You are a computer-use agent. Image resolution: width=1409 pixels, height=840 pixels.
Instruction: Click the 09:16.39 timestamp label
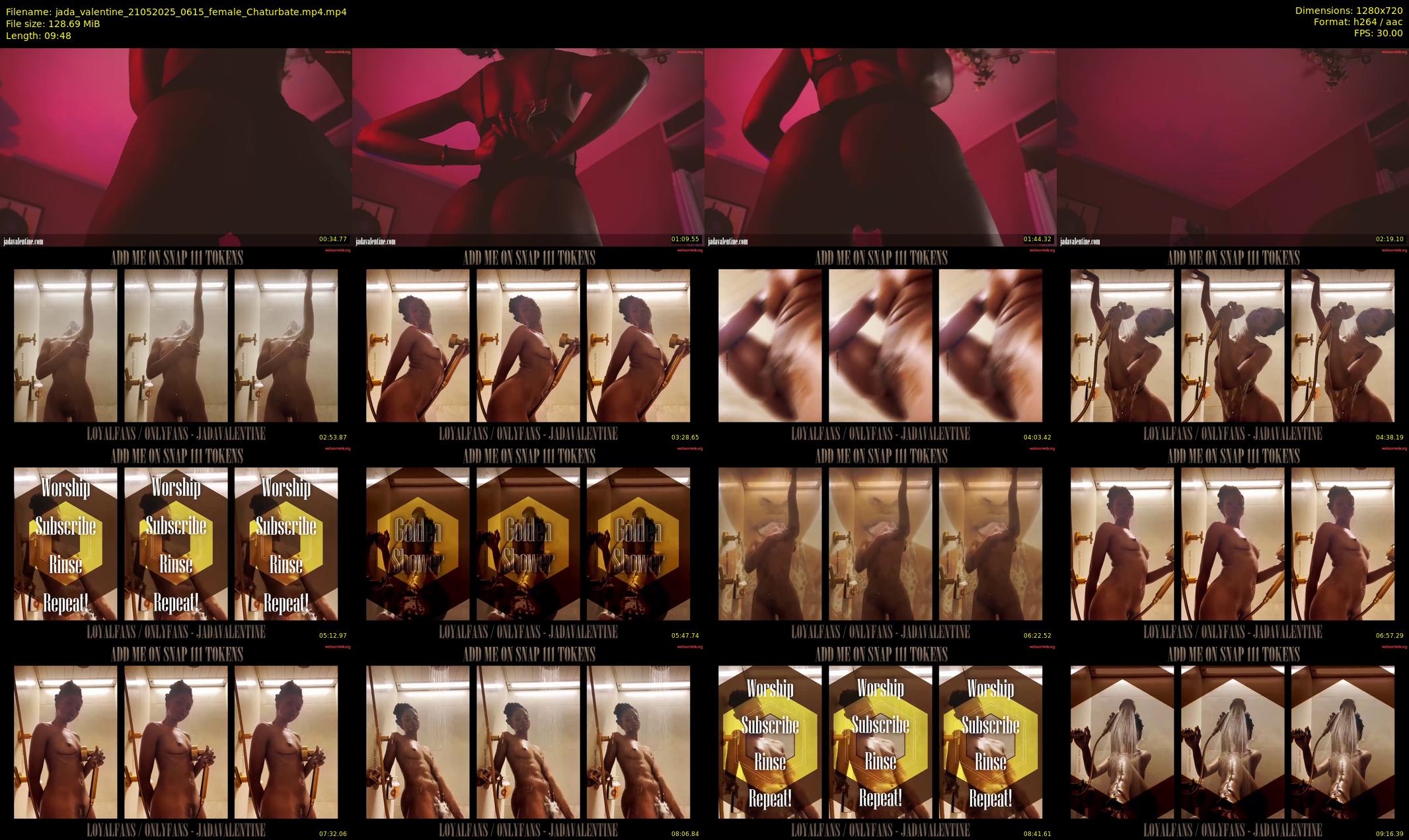tap(1389, 834)
